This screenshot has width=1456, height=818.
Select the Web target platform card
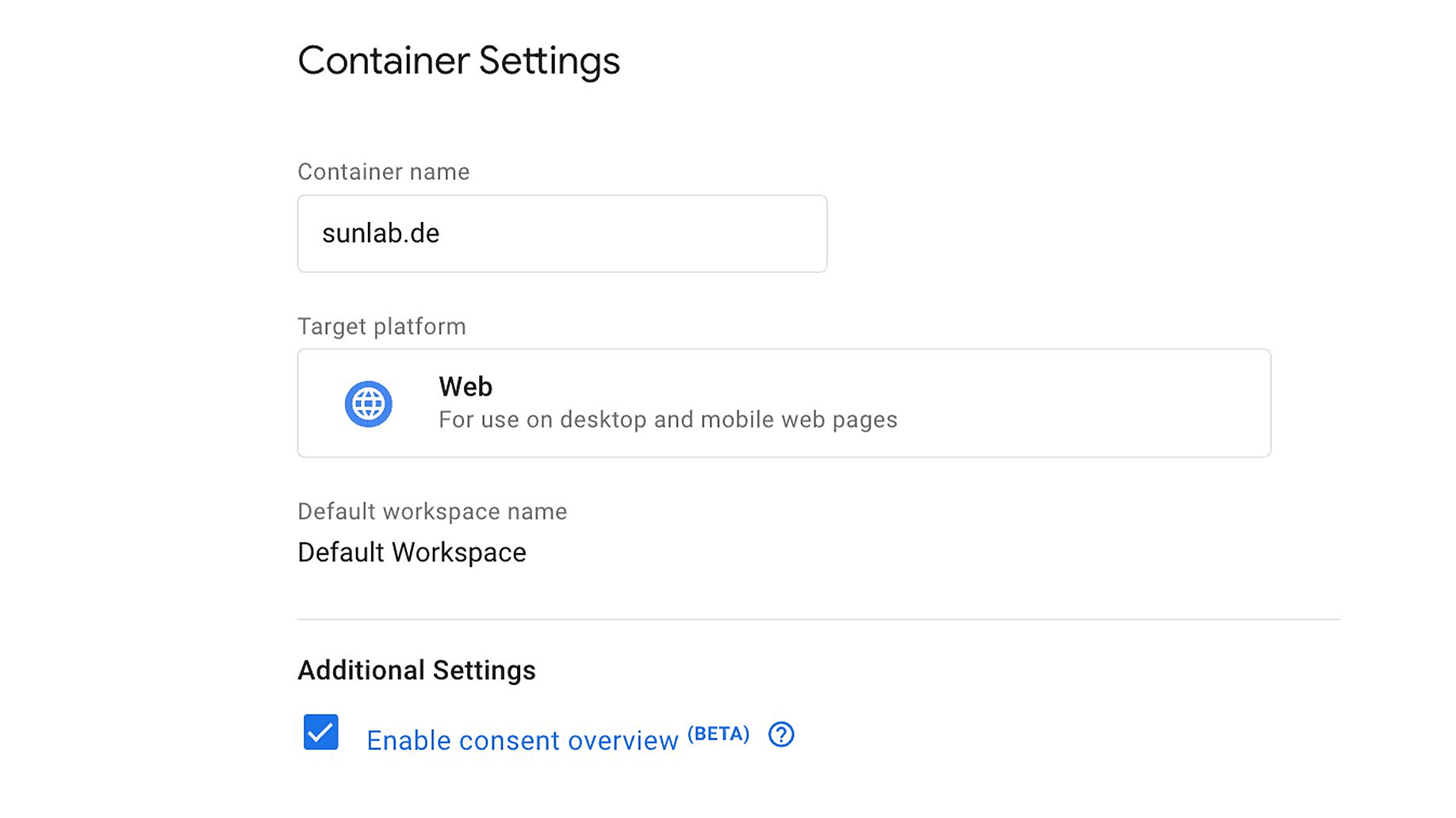(x=784, y=403)
